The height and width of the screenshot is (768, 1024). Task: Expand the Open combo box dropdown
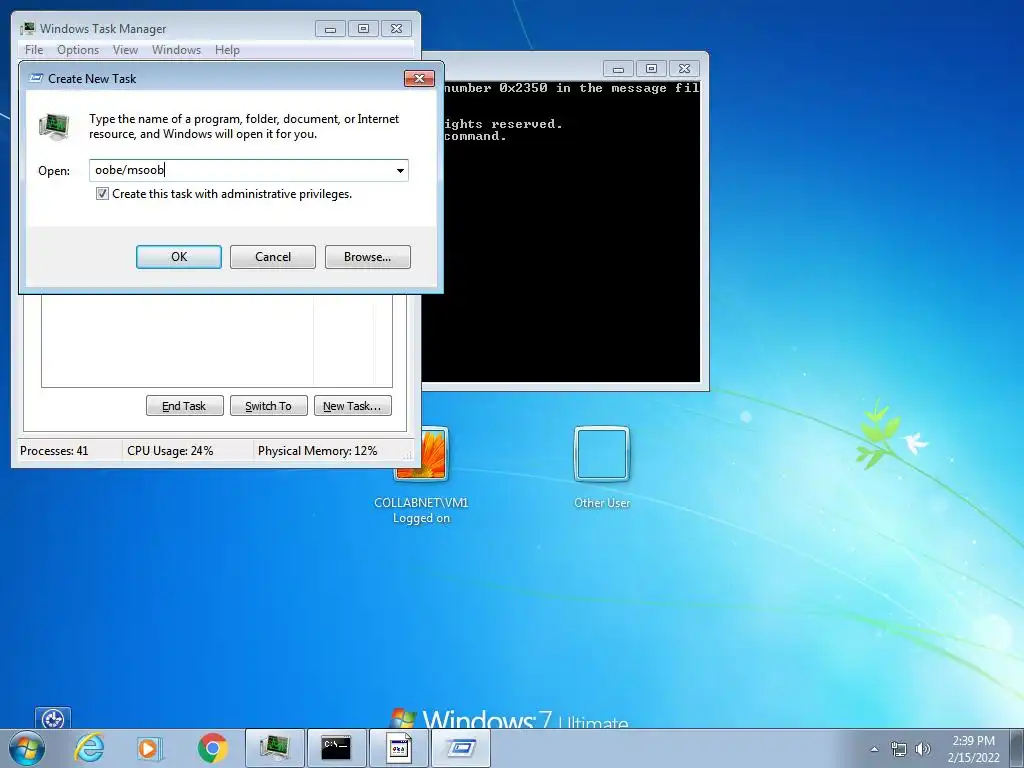[x=400, y=170]
